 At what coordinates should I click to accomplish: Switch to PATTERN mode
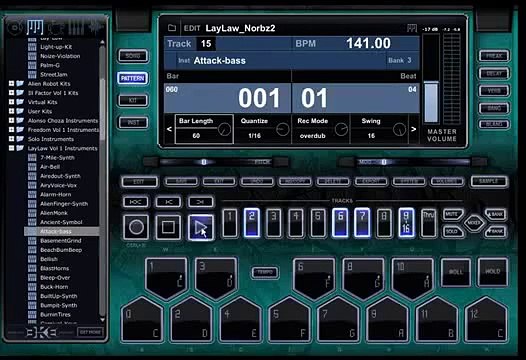pyautogui.click(x=133, y=78)
